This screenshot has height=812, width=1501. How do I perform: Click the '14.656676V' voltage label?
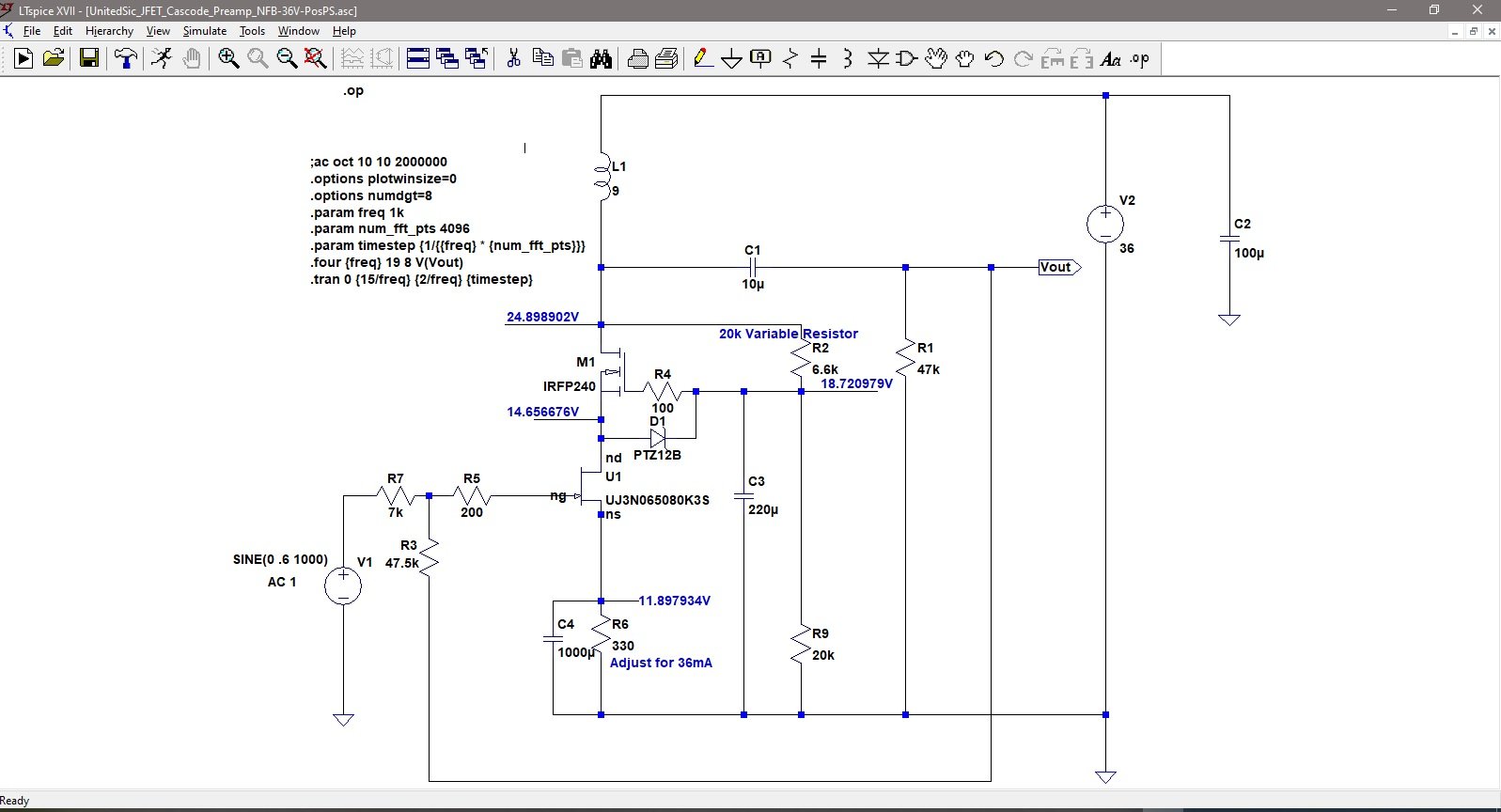[x=543, y=412]
